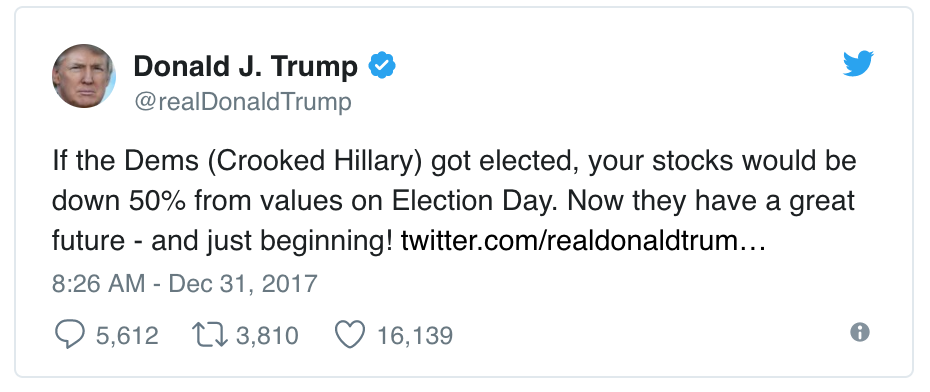
Task: Click the blue verified badge
Action: [x=382, y=65]
